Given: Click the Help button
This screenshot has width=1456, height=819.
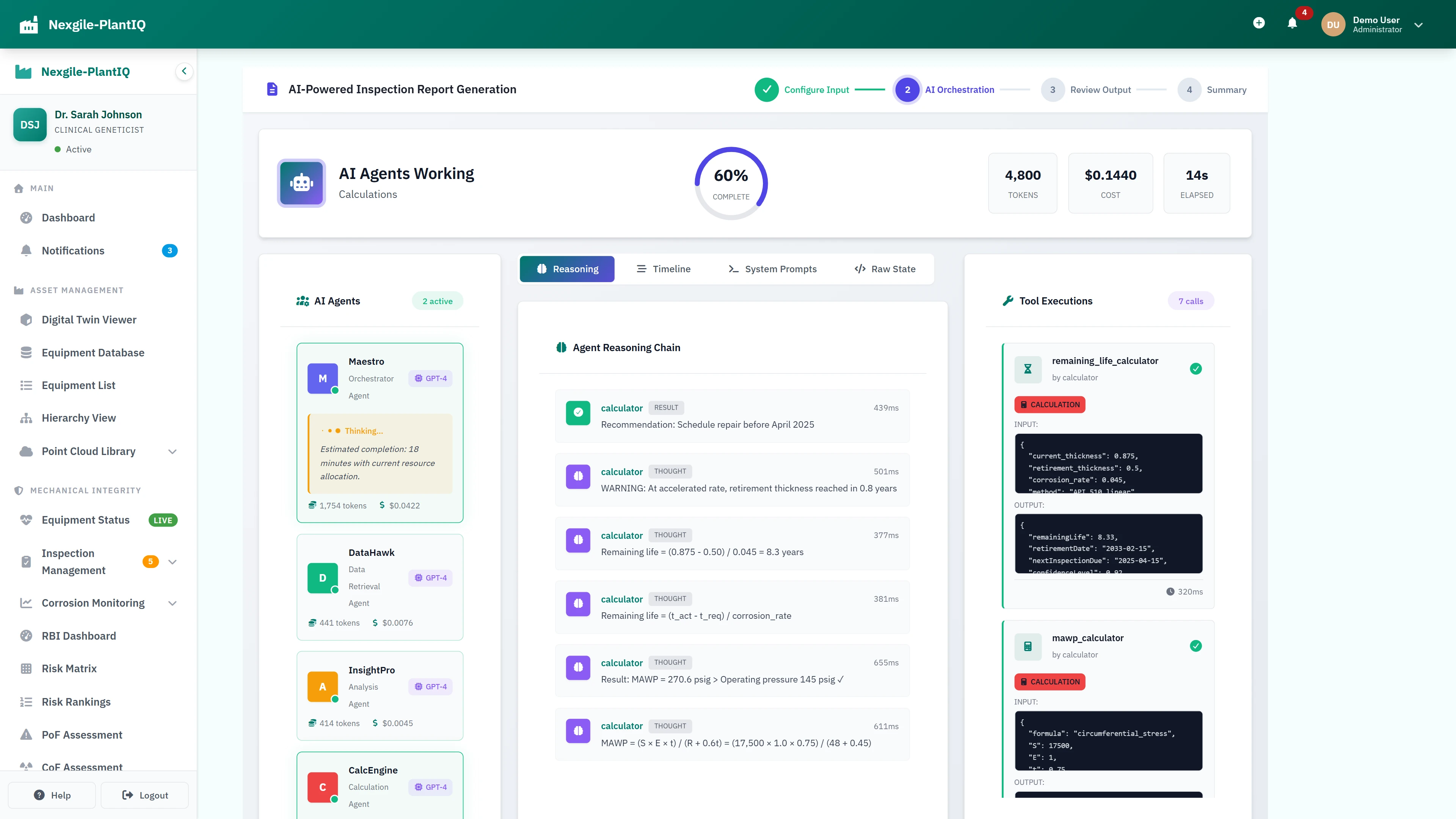Looking at the screenshot, I should 52,795.
